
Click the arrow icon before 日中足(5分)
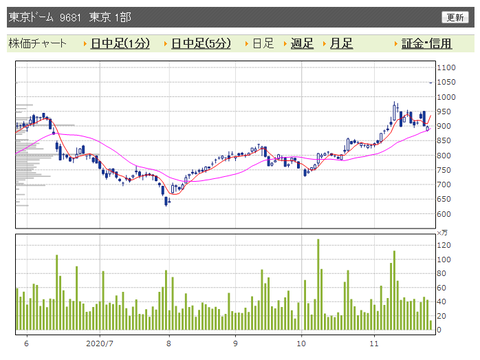pyautogui.click(x=165, y=44)
